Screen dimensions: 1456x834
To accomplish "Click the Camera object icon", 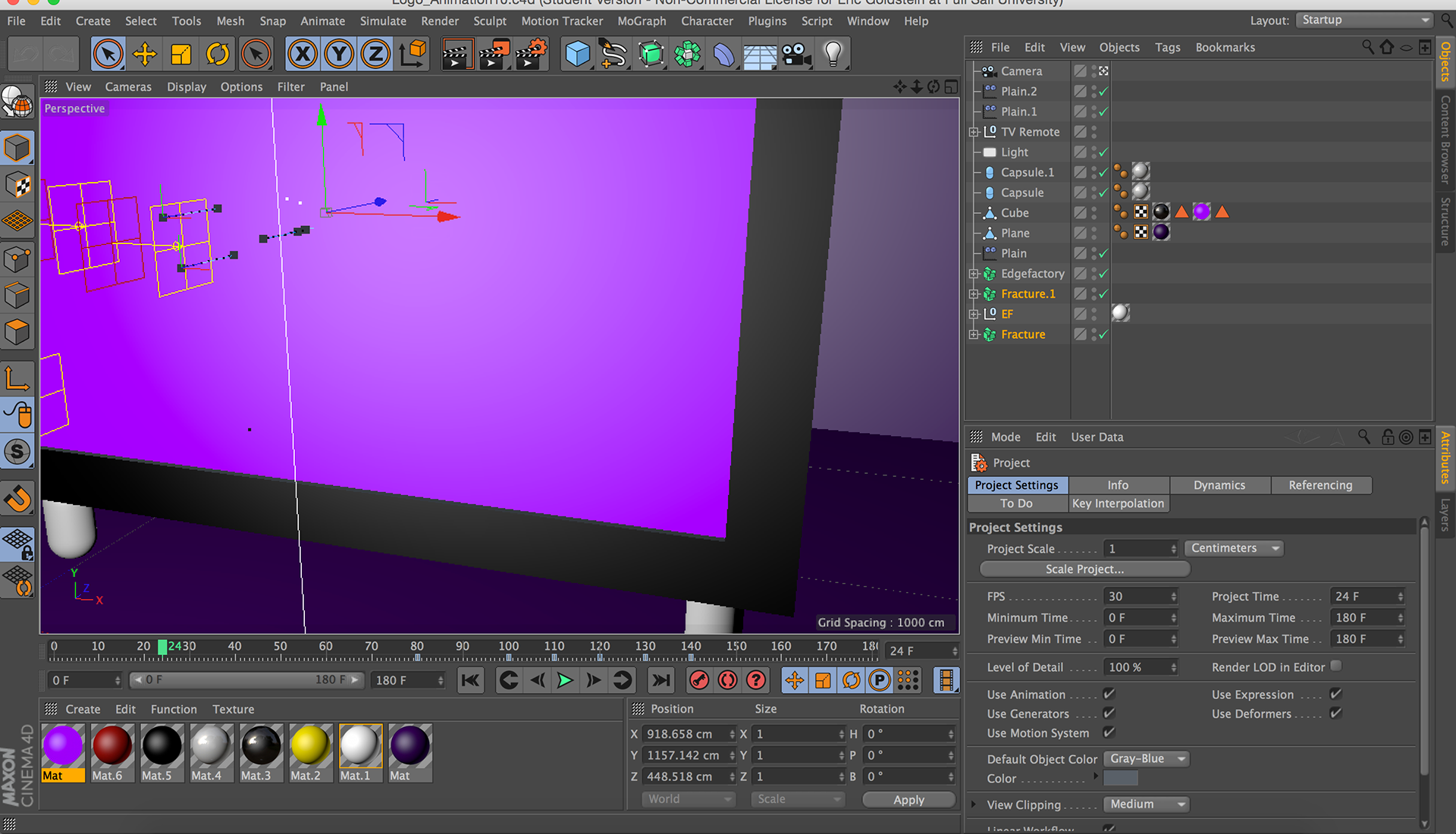I will coord(796,54).
